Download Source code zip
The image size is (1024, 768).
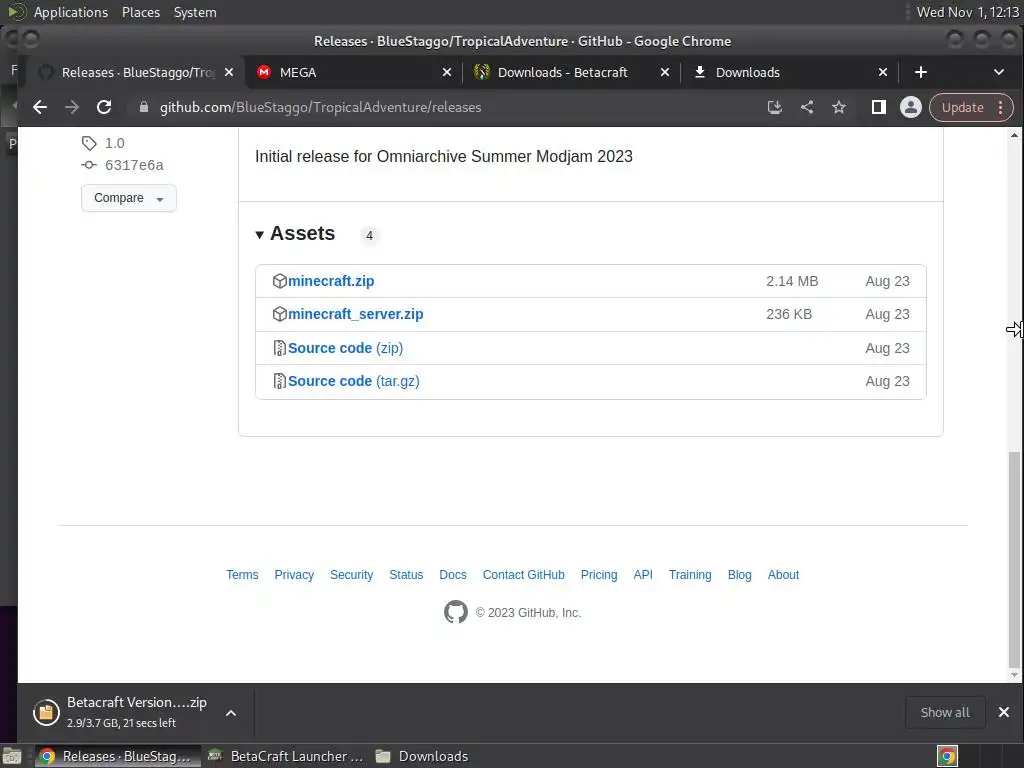345,348
